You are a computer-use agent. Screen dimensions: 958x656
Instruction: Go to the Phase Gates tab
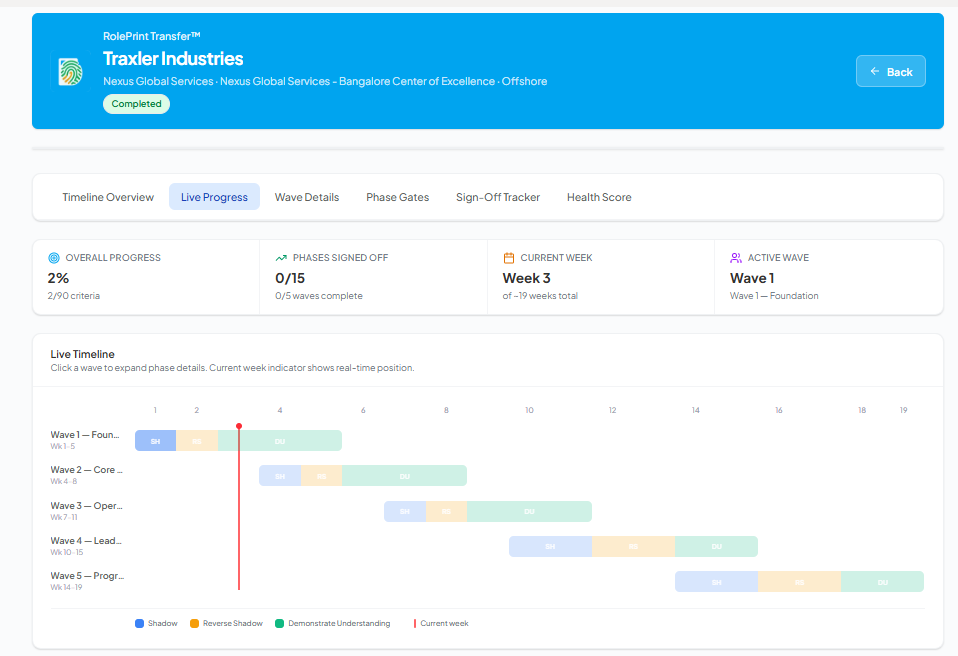pos(397,197)
